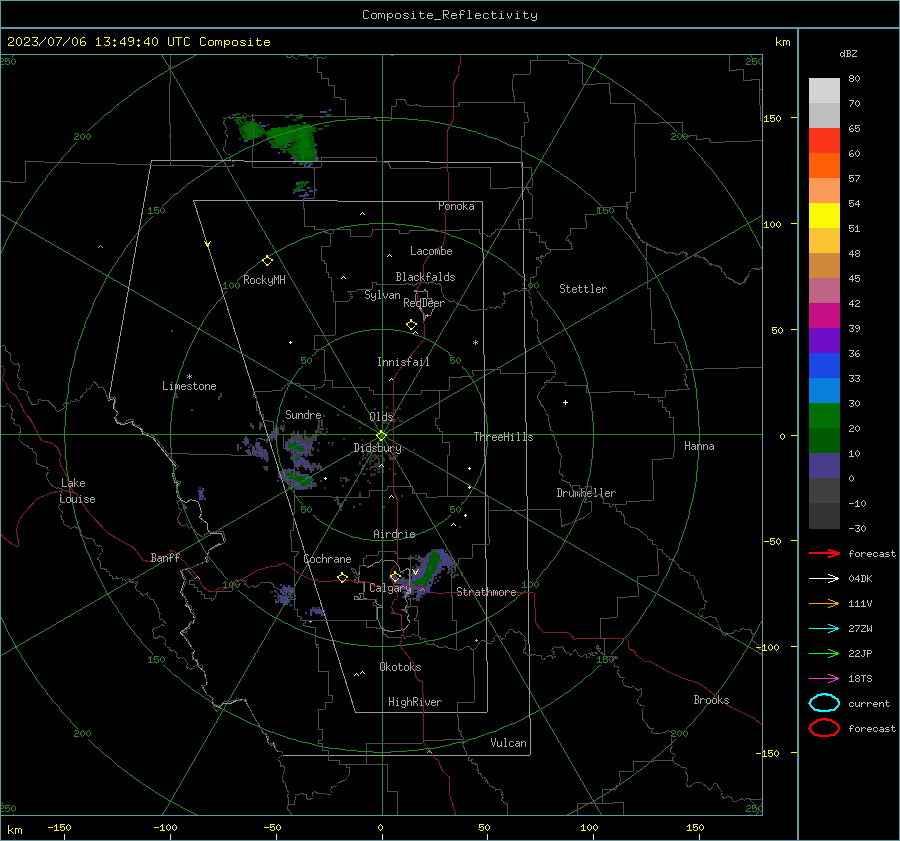Screen dimensions: 900x841
Task: Click the white plus marker west of Hanna
Action: click(565, 402)
